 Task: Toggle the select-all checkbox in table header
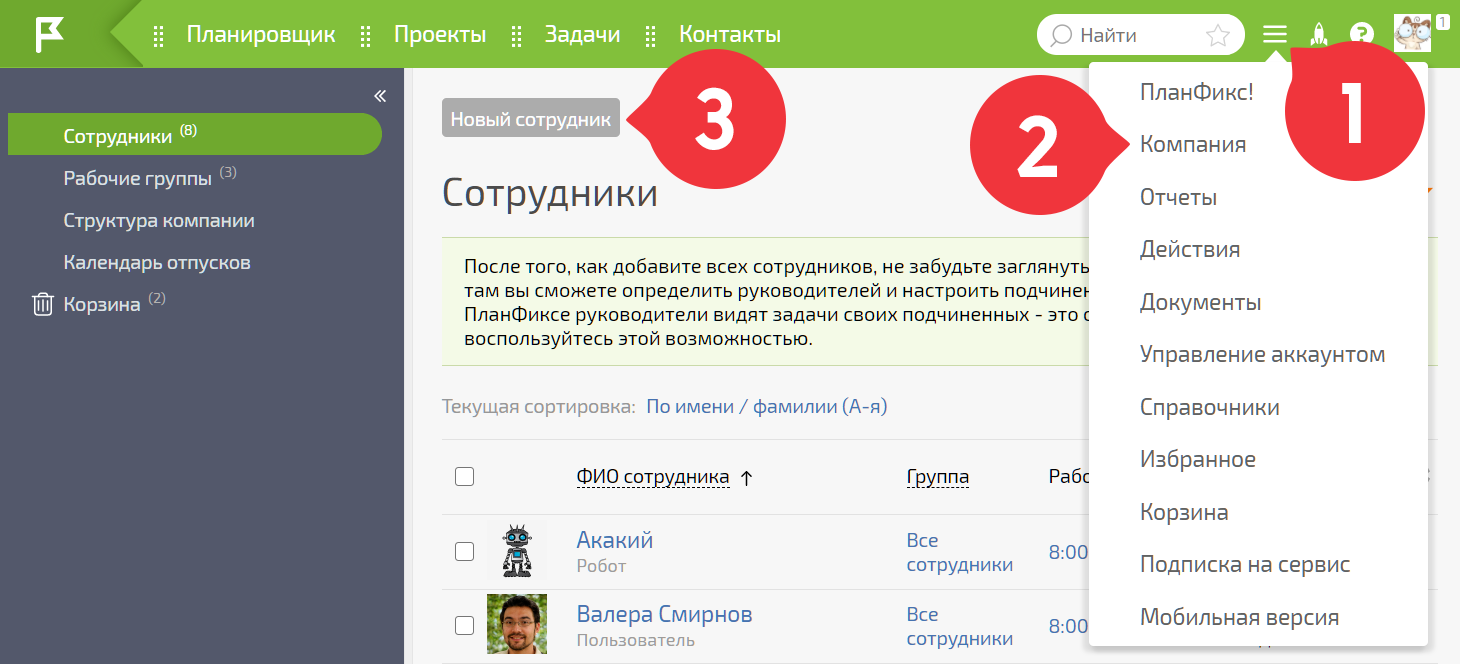click(x=464, y=477)
